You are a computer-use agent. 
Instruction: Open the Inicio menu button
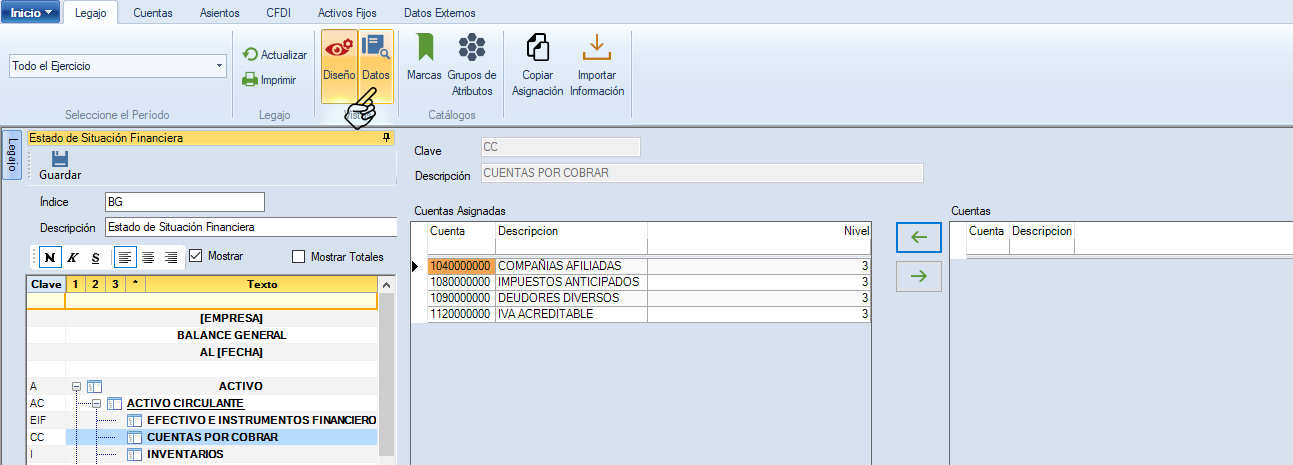31,13
